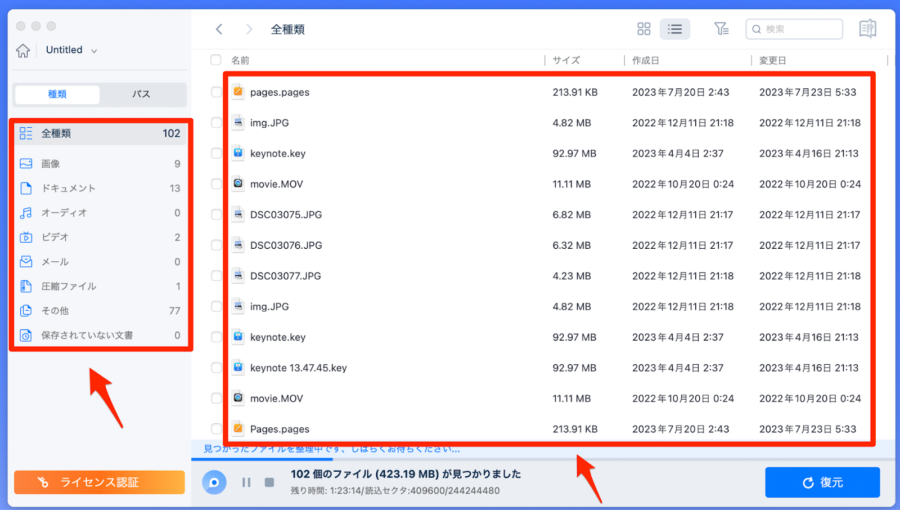Switch to the 種類 tab

tap(57, 94)
